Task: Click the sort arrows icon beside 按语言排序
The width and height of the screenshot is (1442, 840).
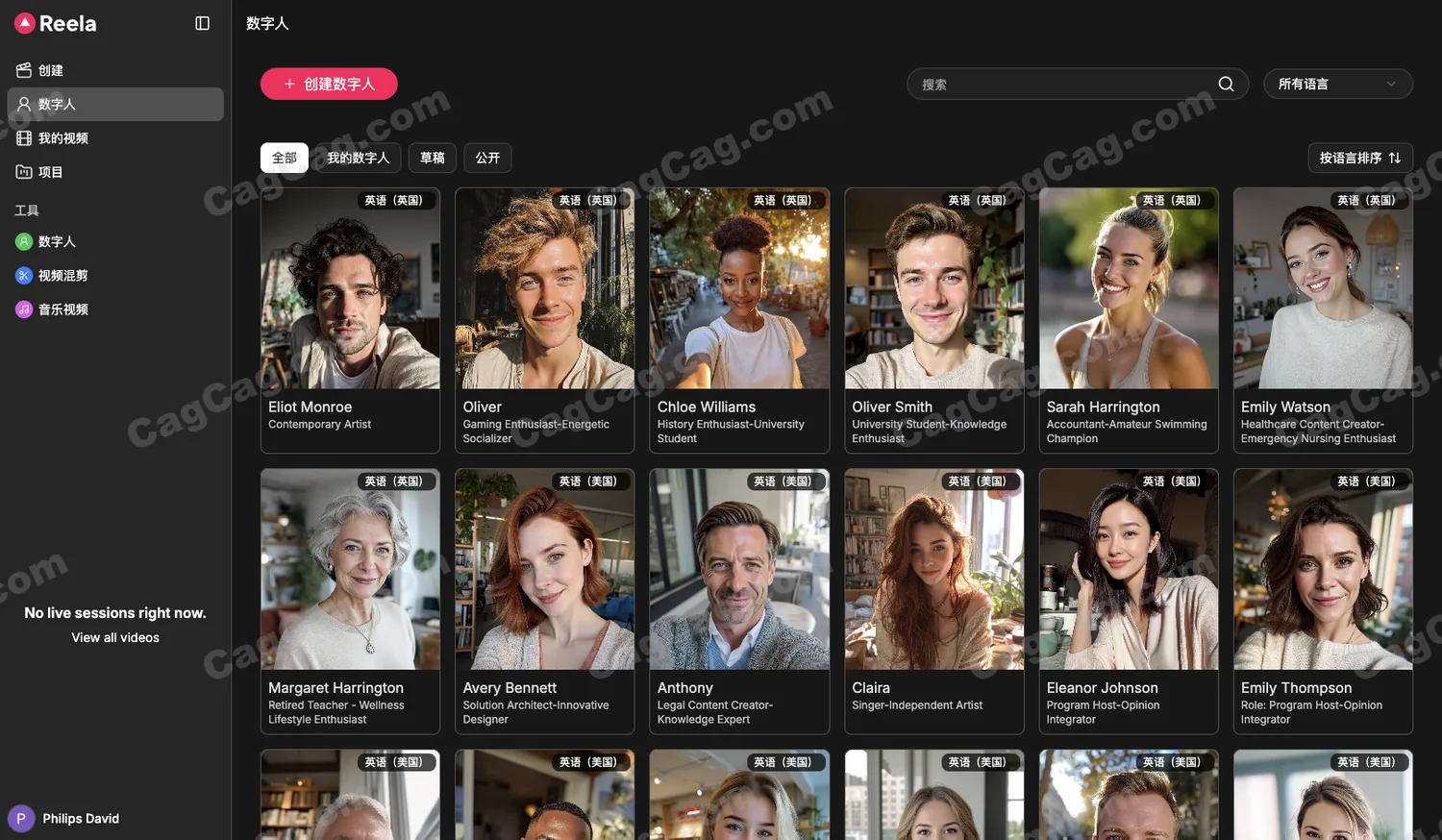Action: tap(1394, 158)
